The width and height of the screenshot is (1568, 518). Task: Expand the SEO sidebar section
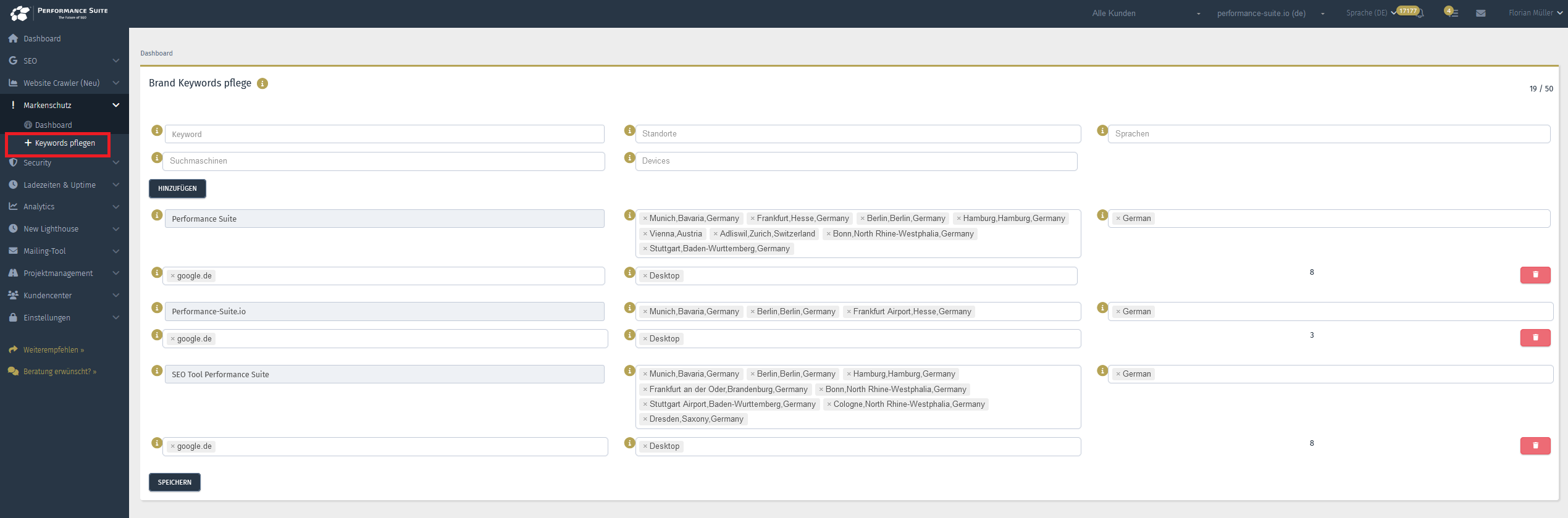(64, 61)
